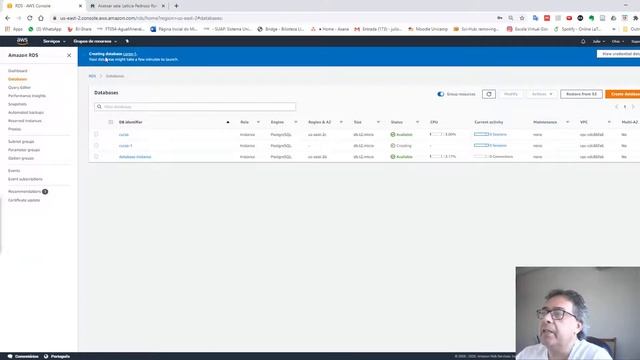The height and width of the screenshot is (360, 640).
Task: Open the Apps bookmarks shortcut
Action: click(14, 29)
